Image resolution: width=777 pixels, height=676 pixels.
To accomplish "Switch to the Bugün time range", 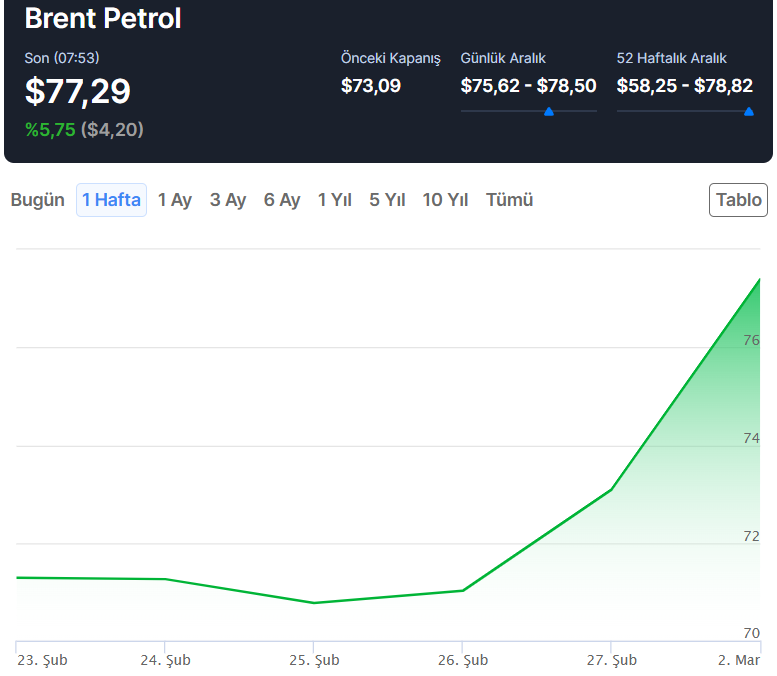I will point(37,200).
